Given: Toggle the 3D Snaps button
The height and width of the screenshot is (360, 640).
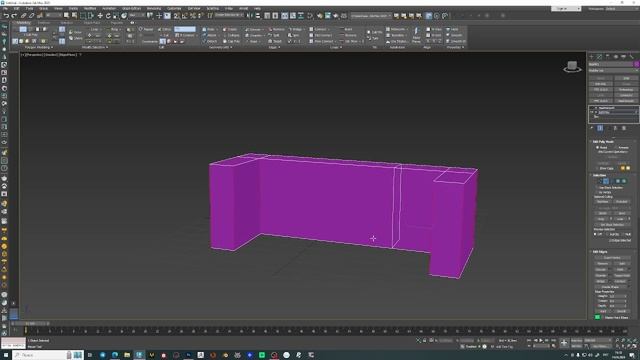Looking at the screenshot, I should tap(176, 16).
